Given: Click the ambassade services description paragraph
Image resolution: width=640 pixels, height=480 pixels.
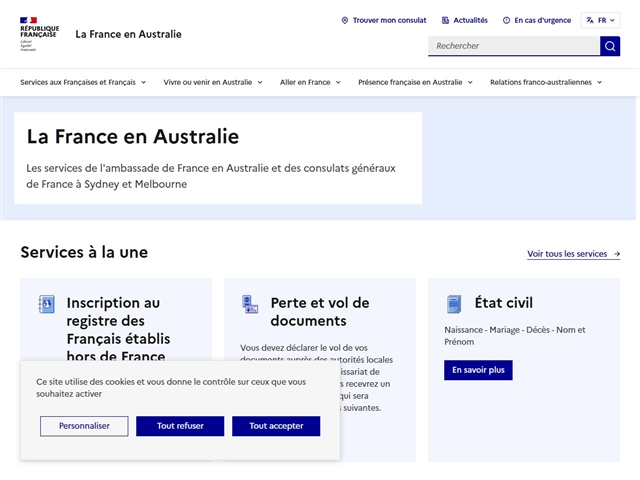Looking at the screenshot, I should [x=211, y=176].
